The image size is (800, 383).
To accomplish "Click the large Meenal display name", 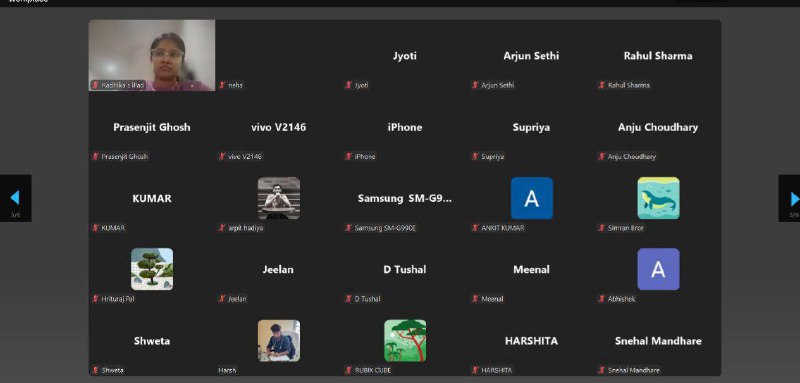I will coord(531,269).
